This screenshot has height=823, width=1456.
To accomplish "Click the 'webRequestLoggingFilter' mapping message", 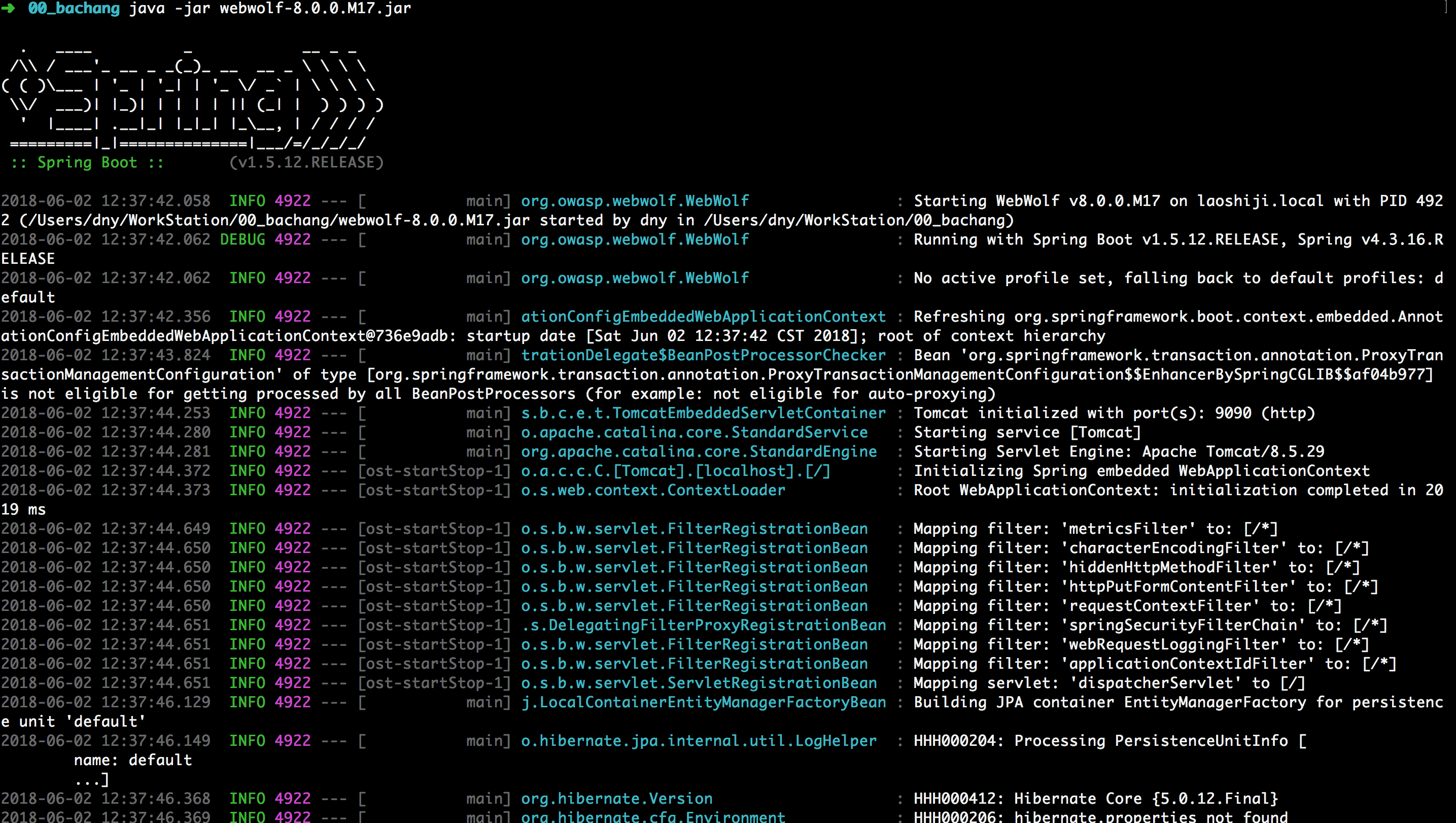I will [1141, 644].
